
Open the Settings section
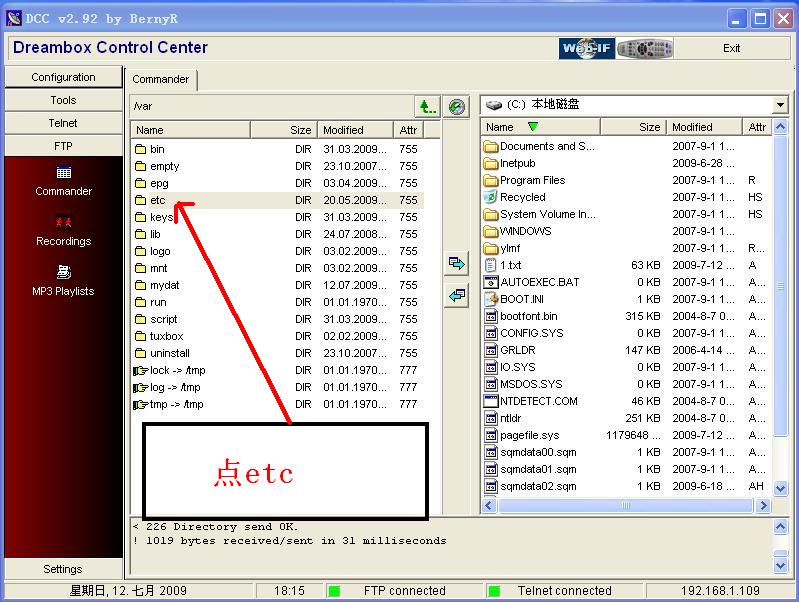tap(63, 569)
